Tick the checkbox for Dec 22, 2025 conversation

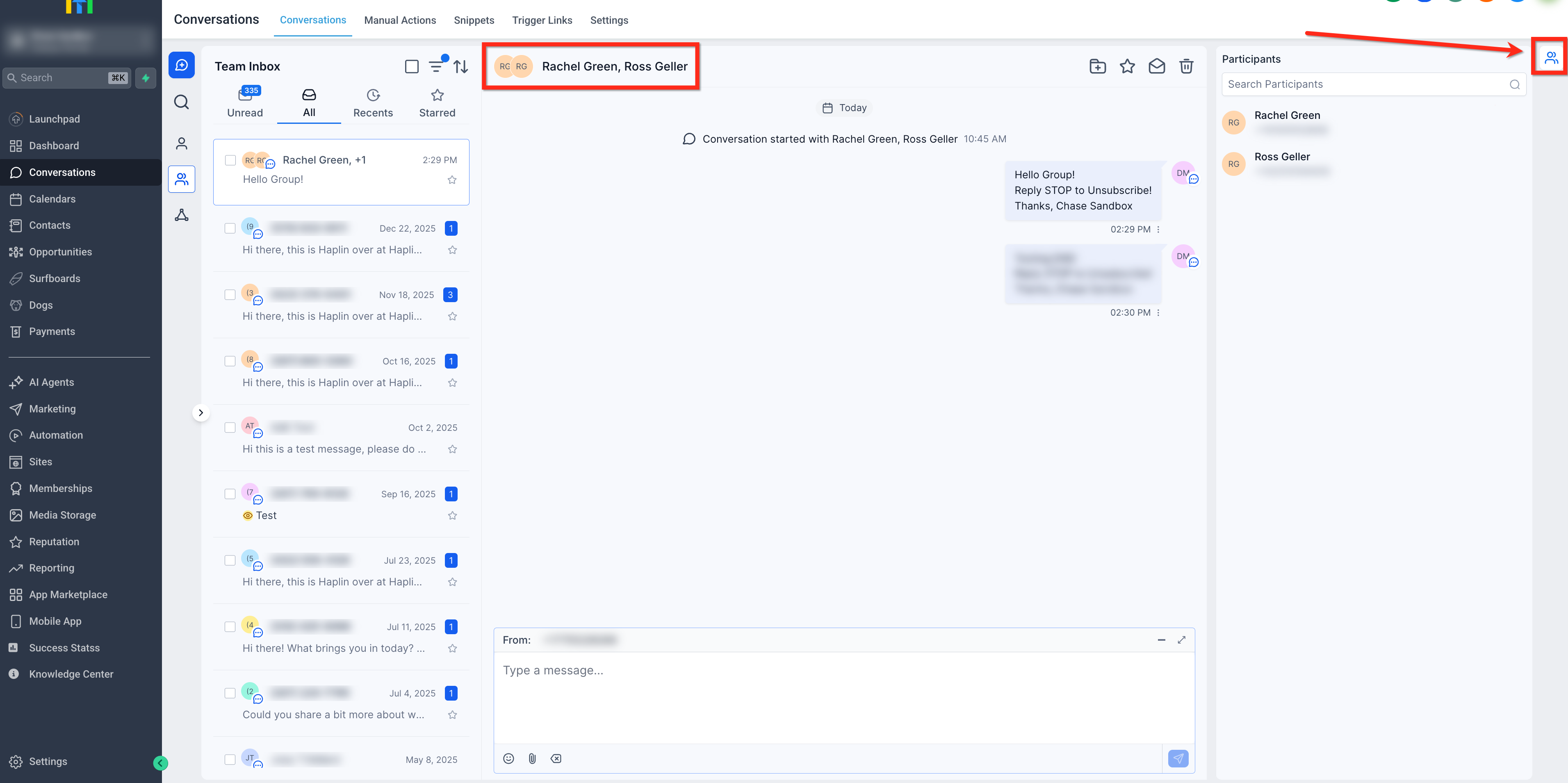[230, 228]
